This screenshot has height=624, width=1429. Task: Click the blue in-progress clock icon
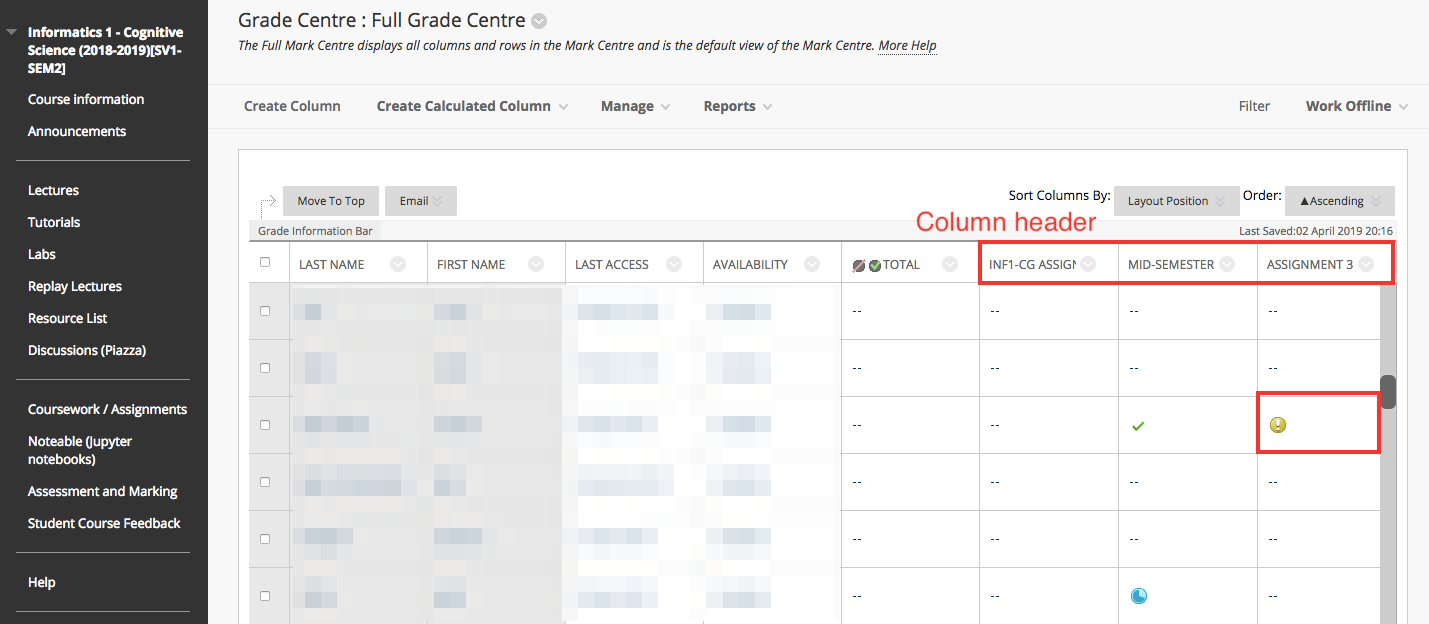(1138, 596)
